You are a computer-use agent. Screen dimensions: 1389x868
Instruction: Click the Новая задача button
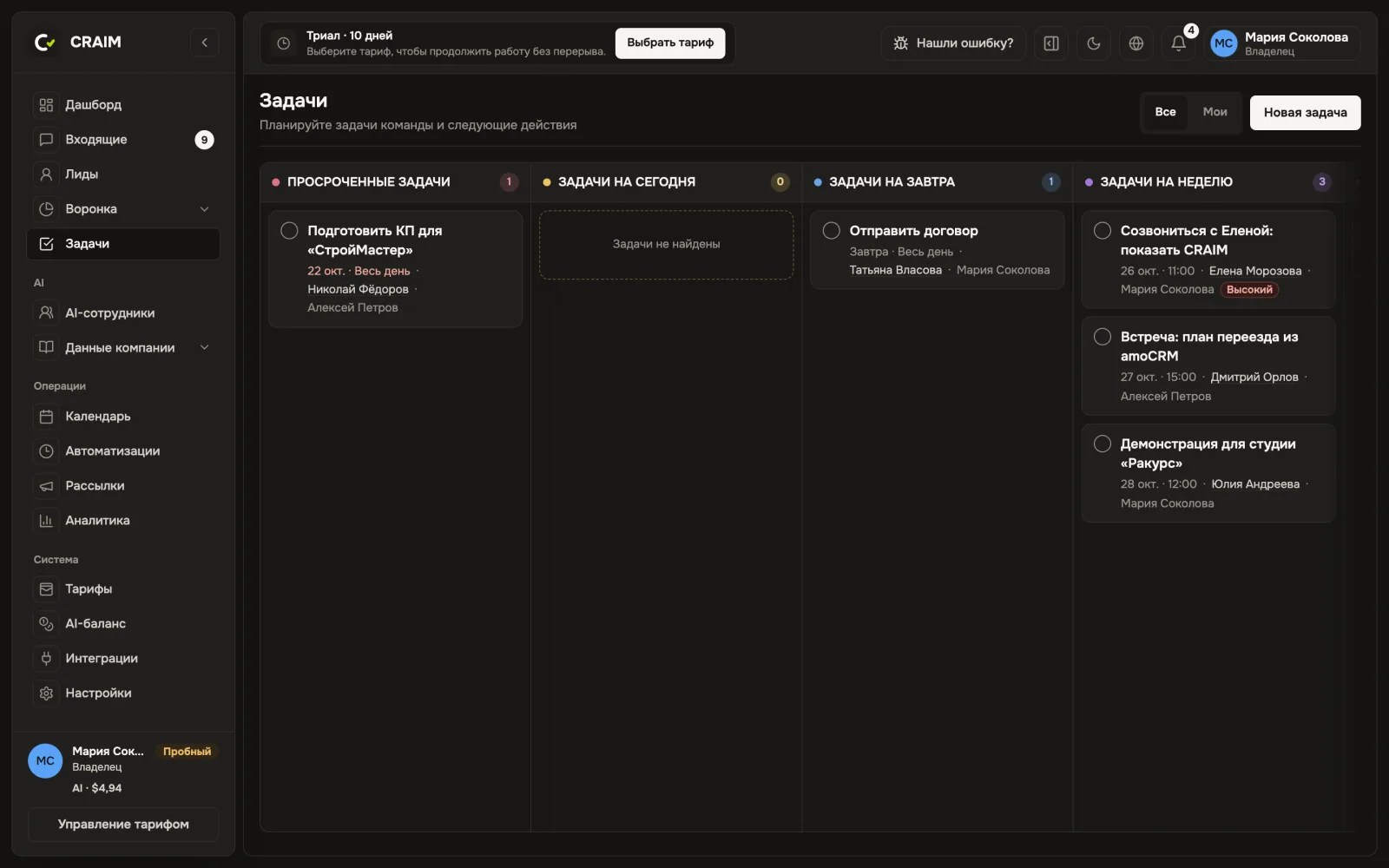click(x=1305, y=113)
